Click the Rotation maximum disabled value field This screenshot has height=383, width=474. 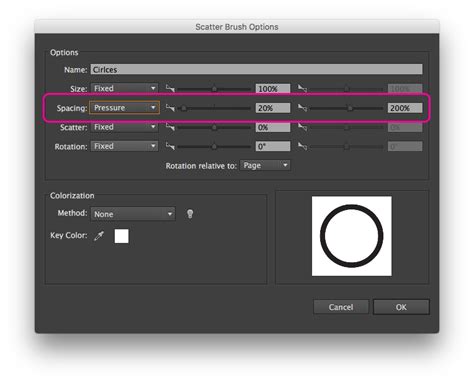click(x=405, y=146)
